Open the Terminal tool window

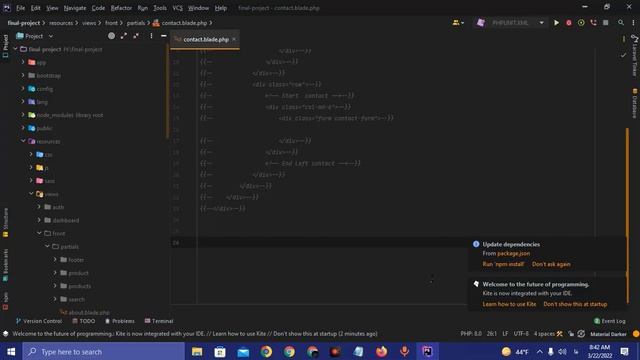(x=159, y=321)
